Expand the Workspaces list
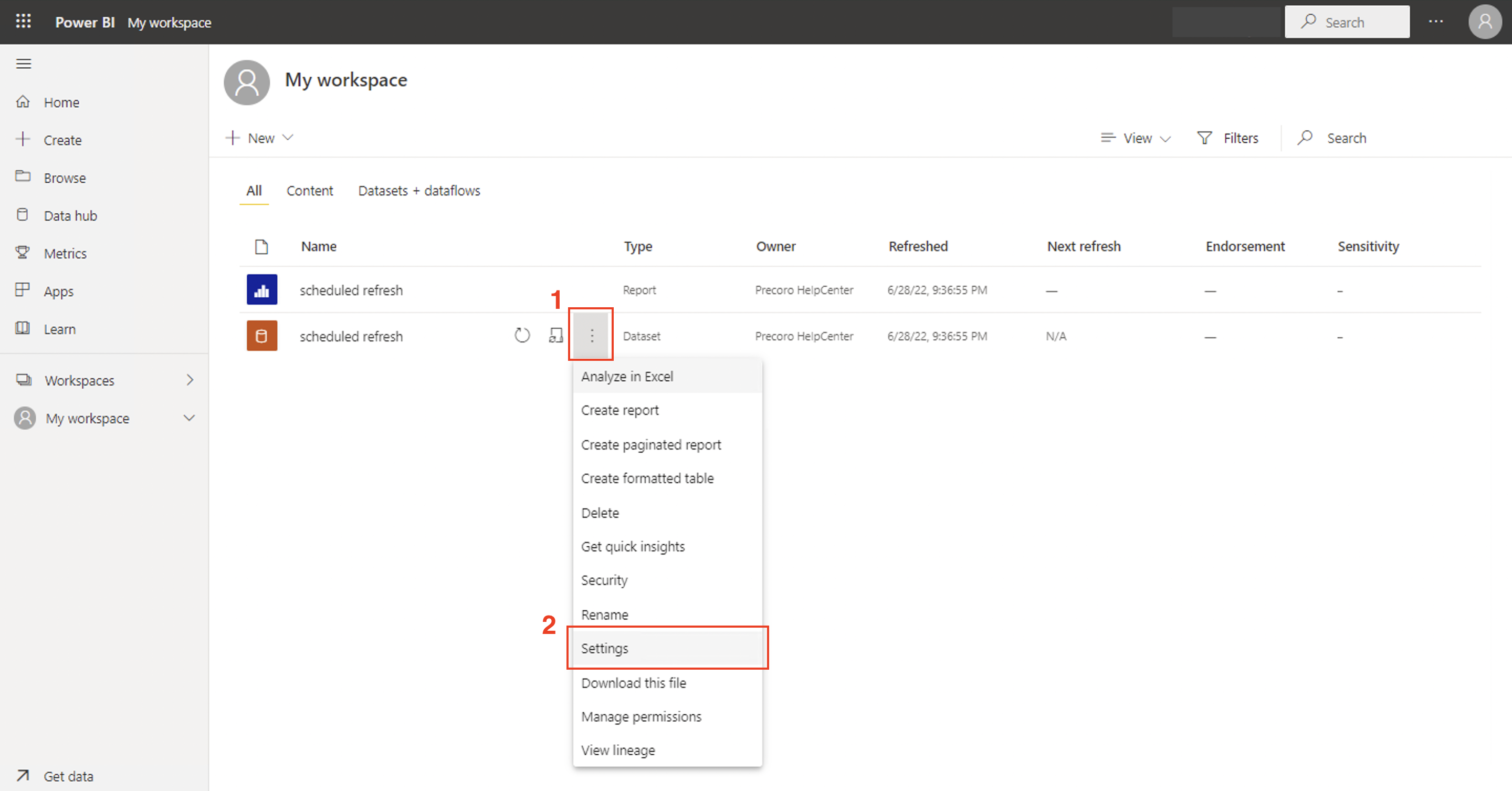 (189, 380)
